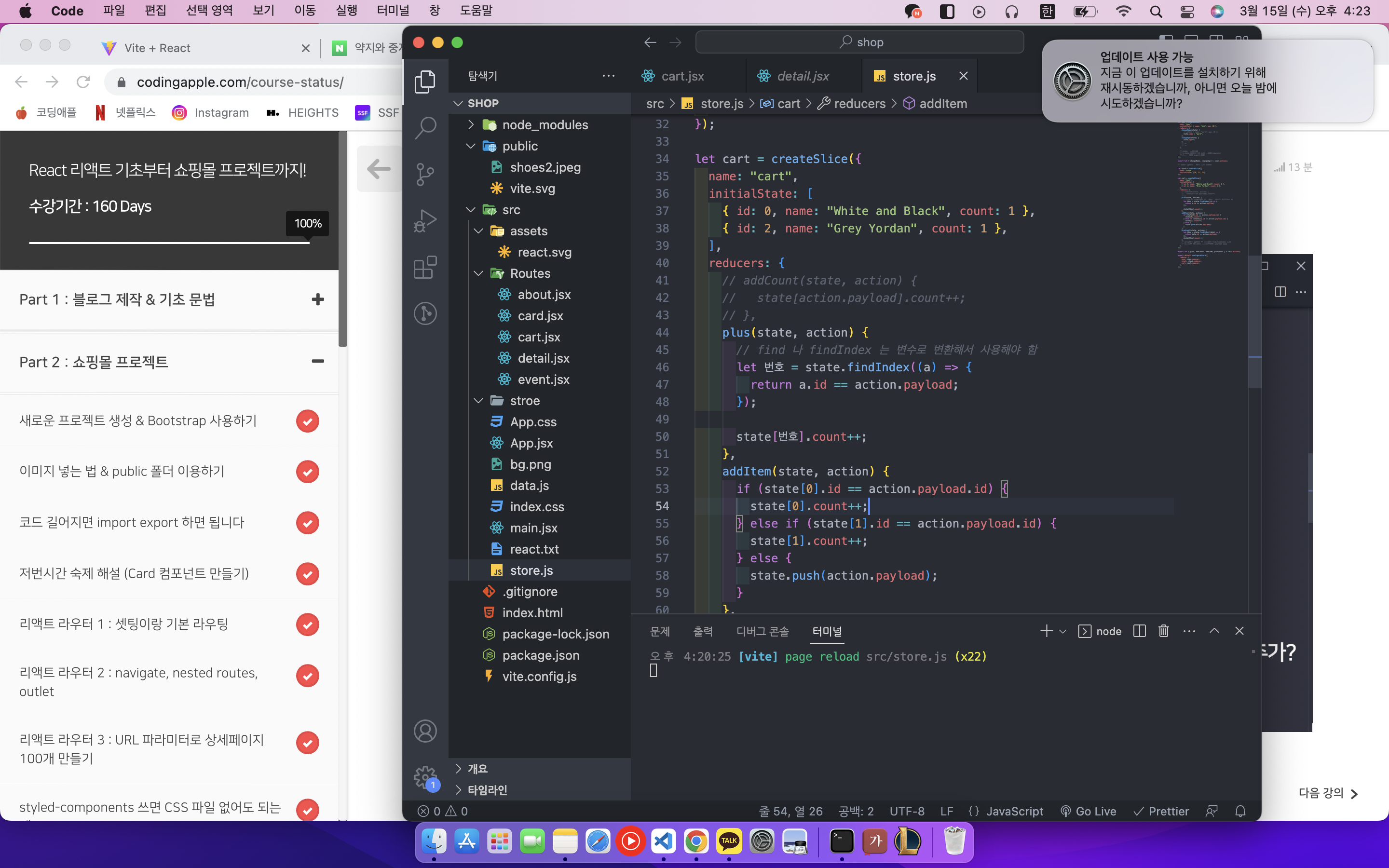The height and width of the screenshot is (868, 1389).
Task: Open the Extensions view
Action: pos(425,267)
